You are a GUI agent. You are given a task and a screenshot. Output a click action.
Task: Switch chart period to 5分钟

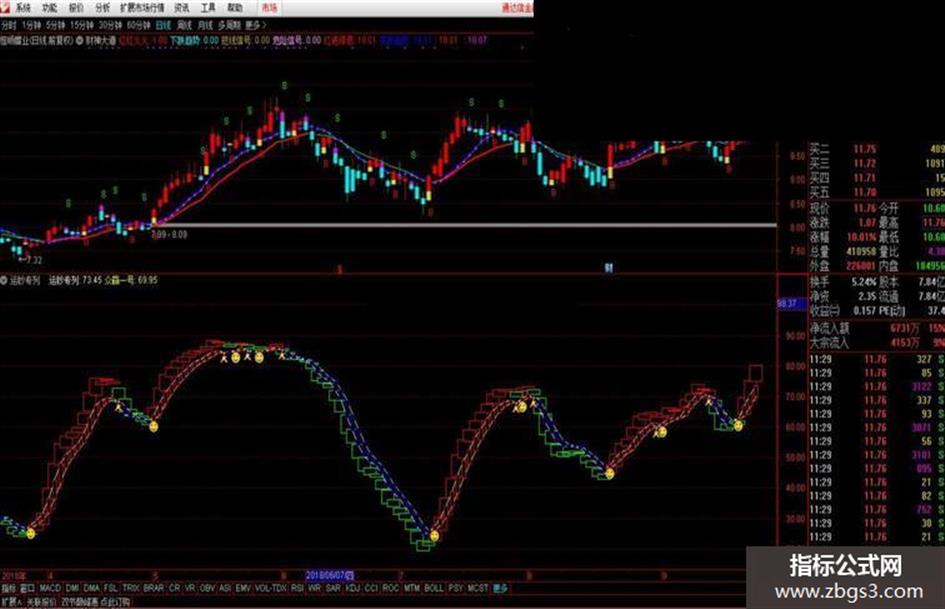[x=55, y=25]
